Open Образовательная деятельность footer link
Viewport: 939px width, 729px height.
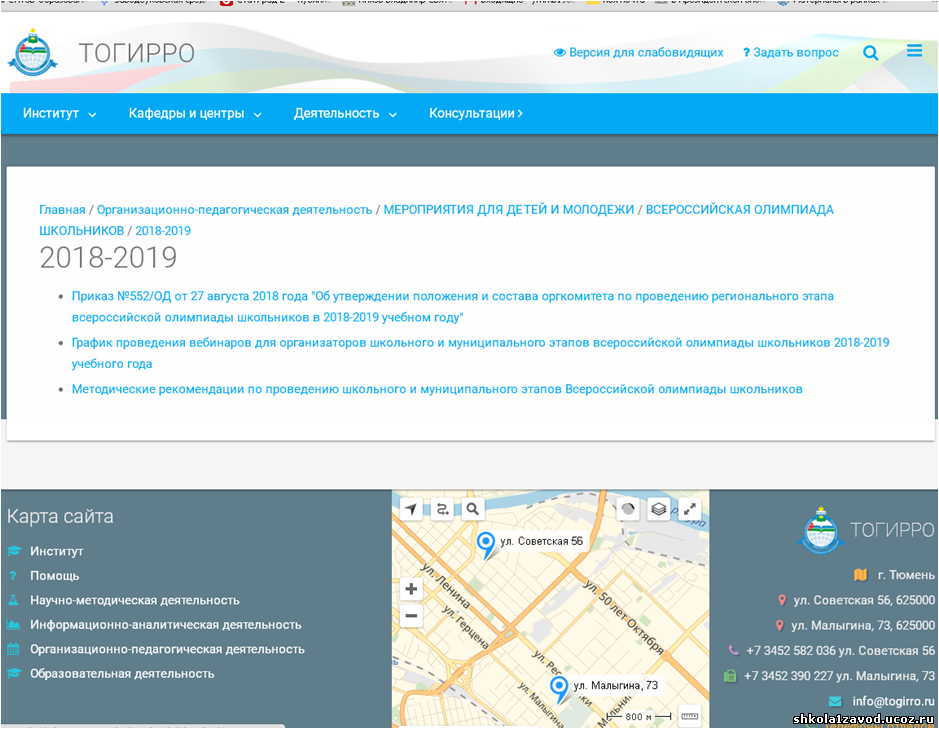(122, 674)
